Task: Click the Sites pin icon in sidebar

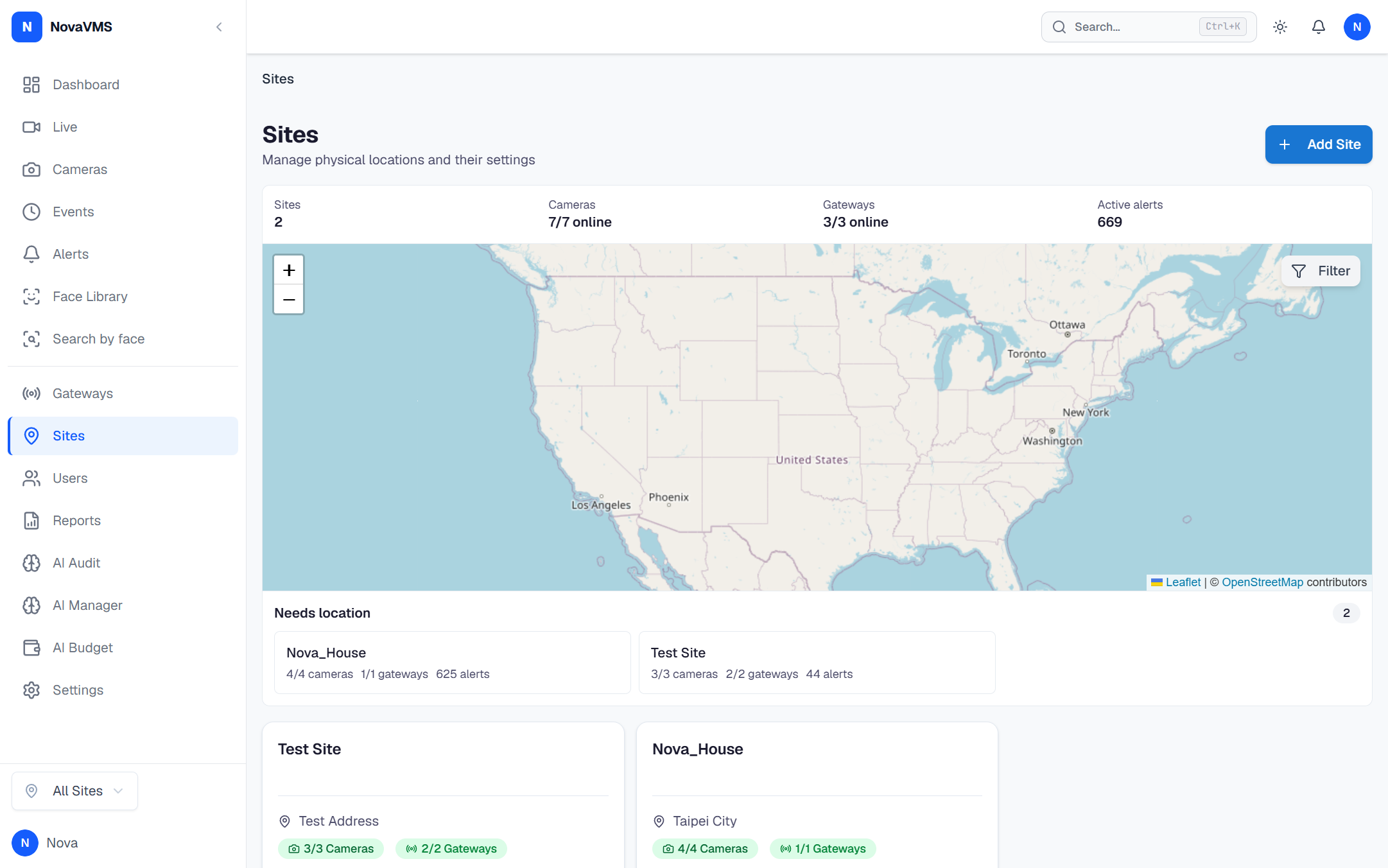Action: pos(31,436)
